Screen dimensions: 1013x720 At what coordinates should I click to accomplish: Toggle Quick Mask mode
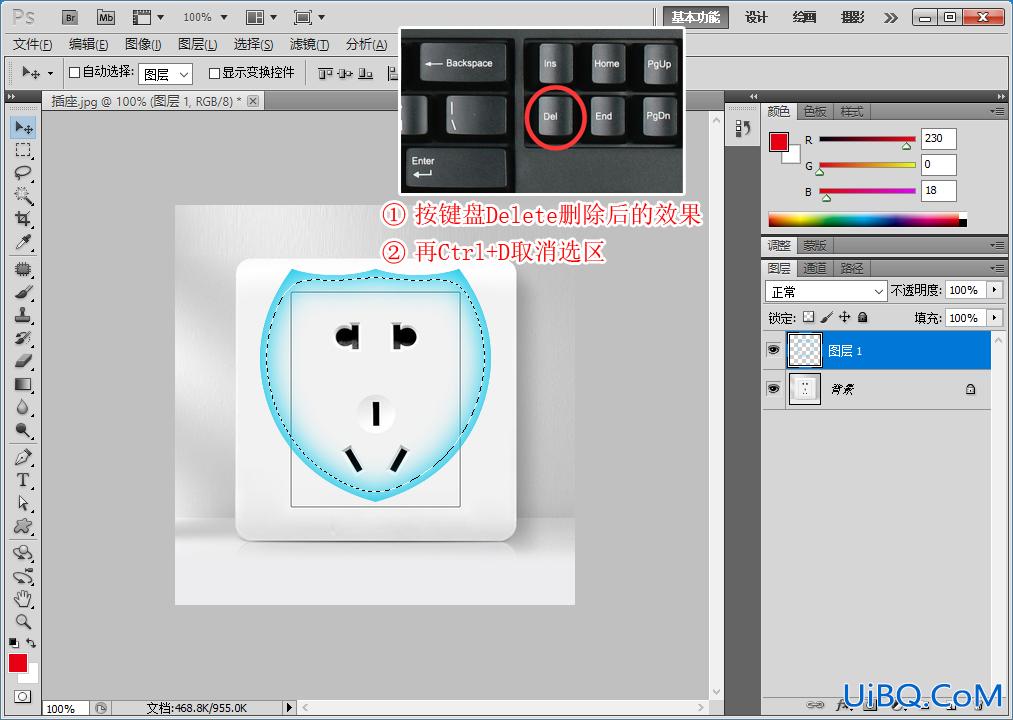[x=23, y=697]
